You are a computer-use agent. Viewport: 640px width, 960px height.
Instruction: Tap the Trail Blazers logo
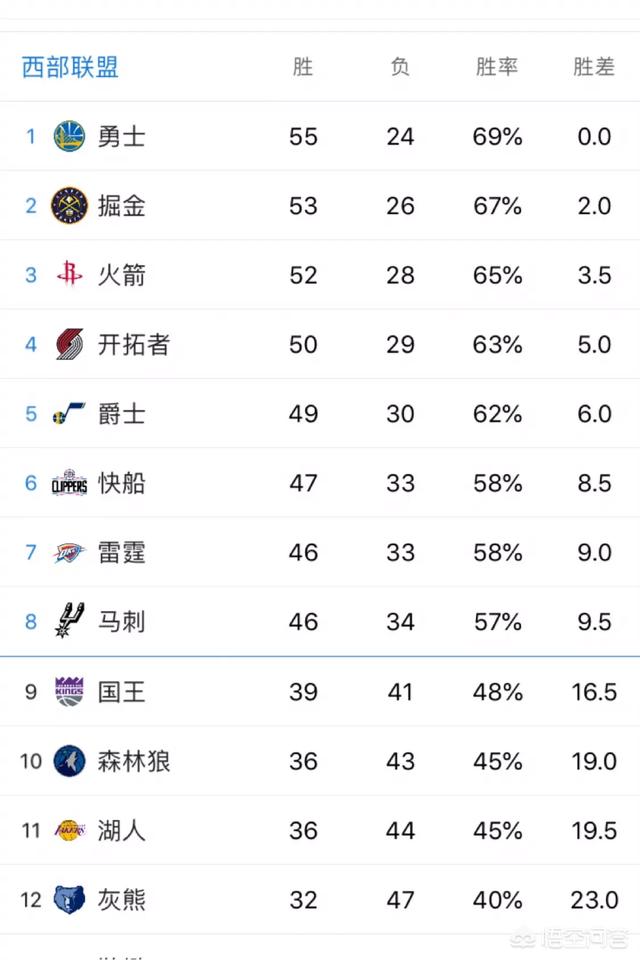pos(69,344)
